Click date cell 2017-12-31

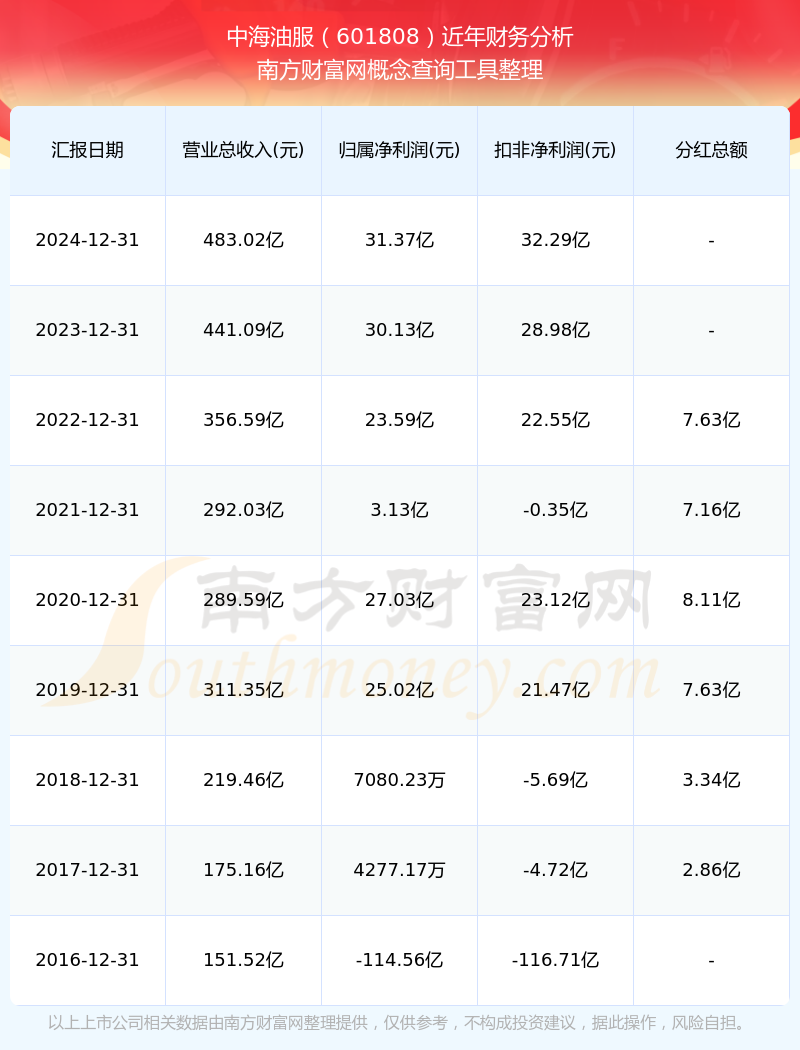point(88,870)
